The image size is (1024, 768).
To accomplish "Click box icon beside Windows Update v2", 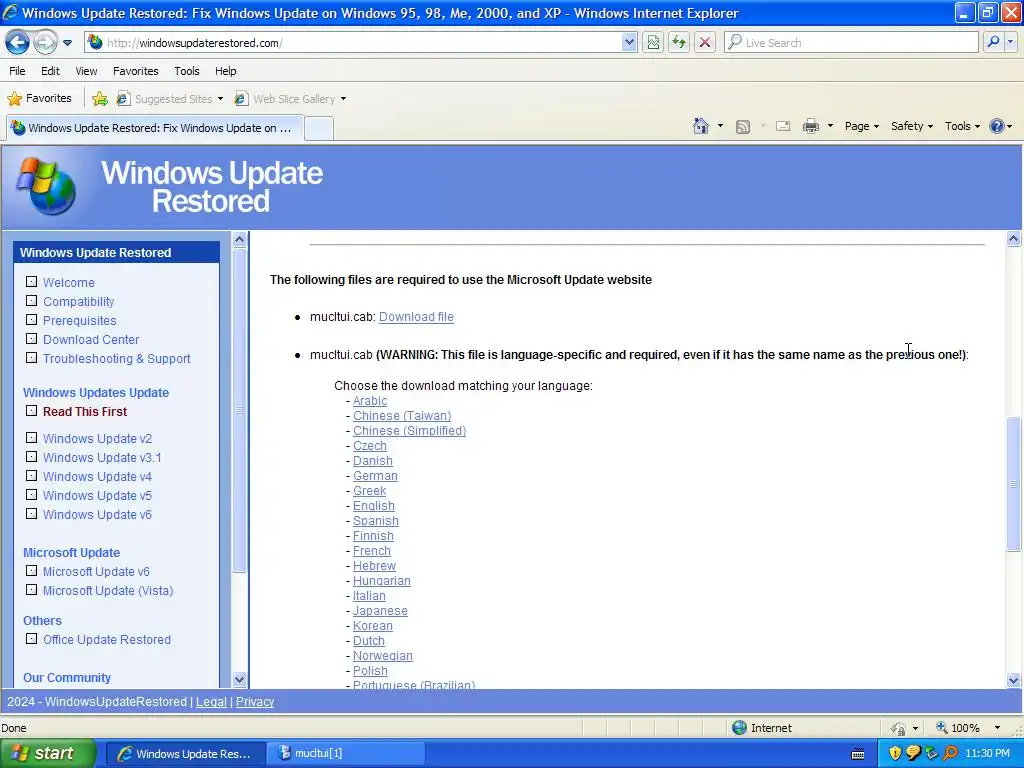I will (31, 438).
